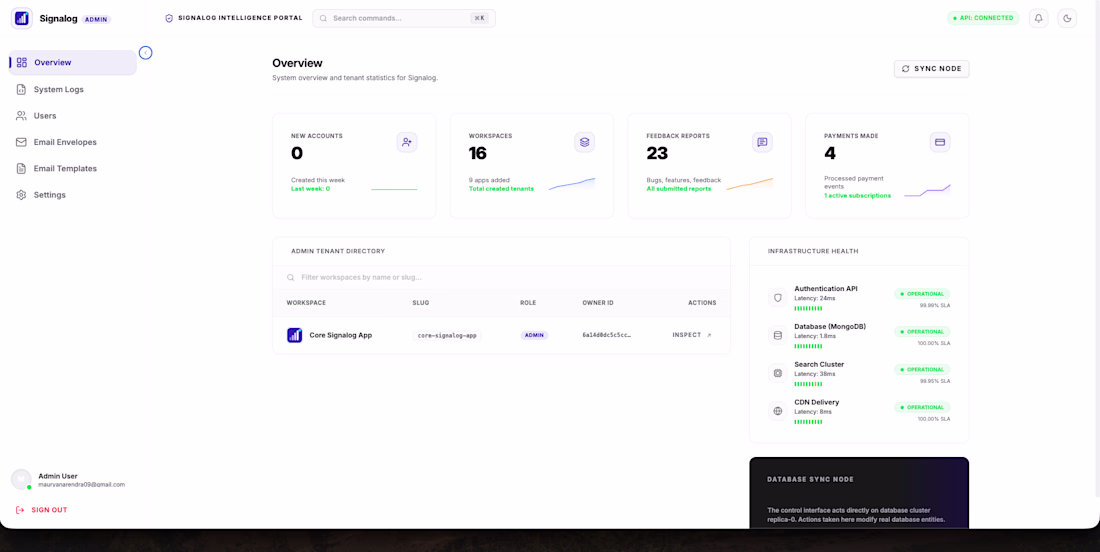Click the Workspace column header
Viewport: 1100px width, 552px height.
click(306, 303)
